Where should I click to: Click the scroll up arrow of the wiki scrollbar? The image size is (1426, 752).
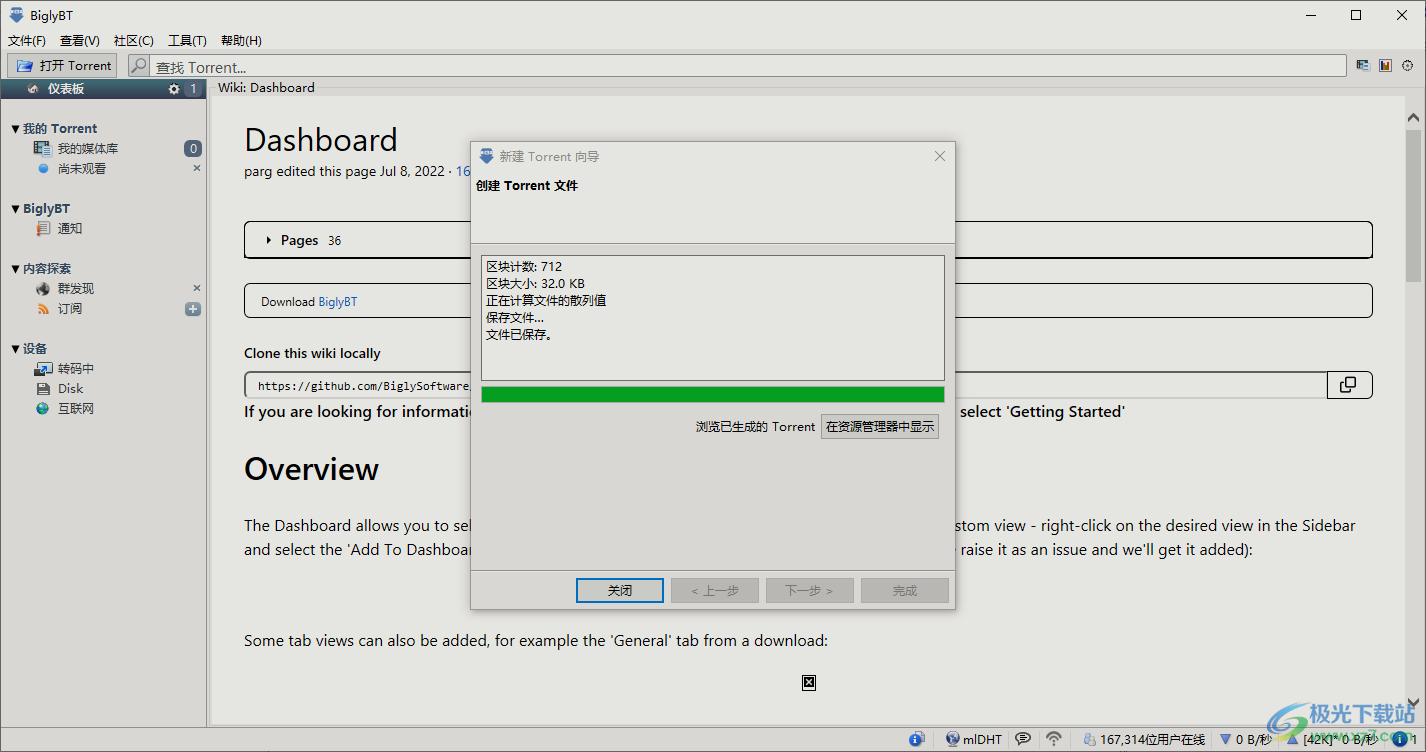[1413, 117]
